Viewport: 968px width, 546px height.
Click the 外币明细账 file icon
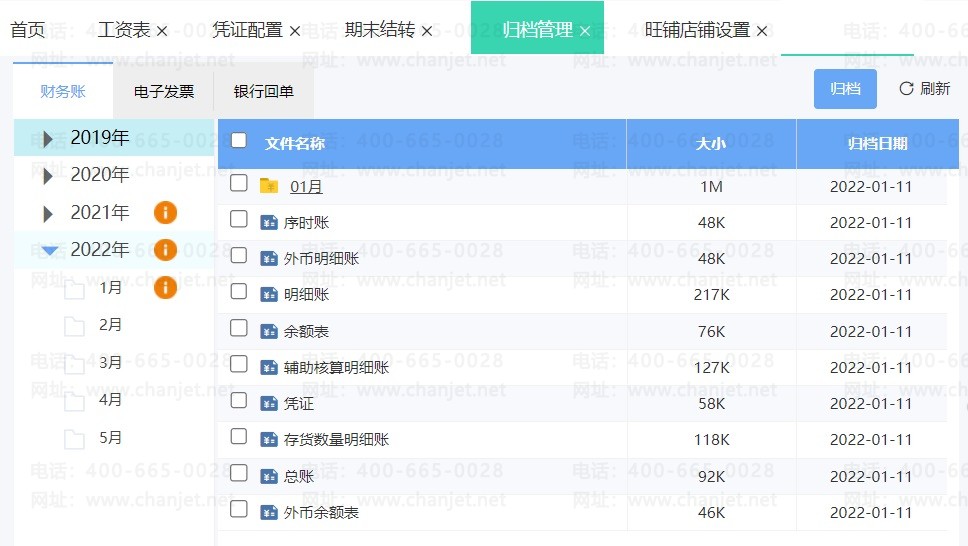[x=269, y=259]
